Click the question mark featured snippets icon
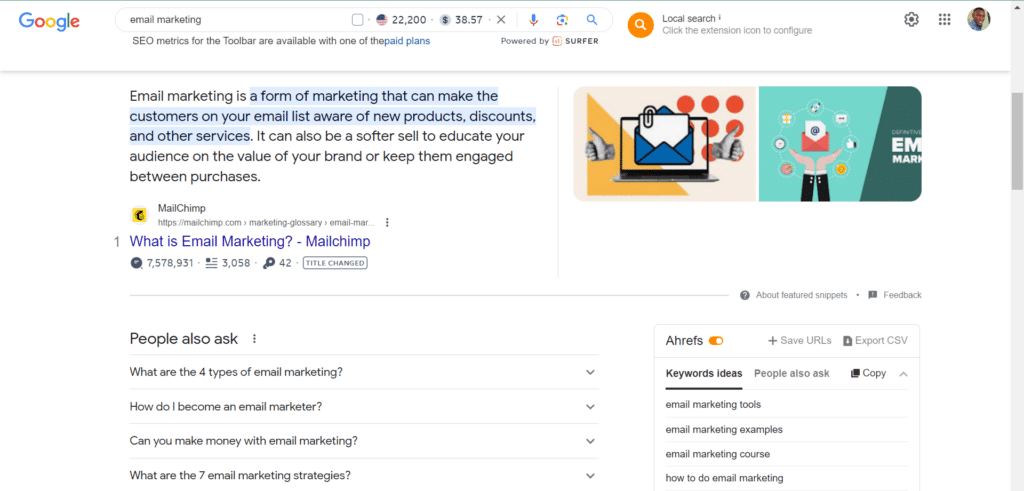This screenshot has width=1024, height=491. coord(744,295)
